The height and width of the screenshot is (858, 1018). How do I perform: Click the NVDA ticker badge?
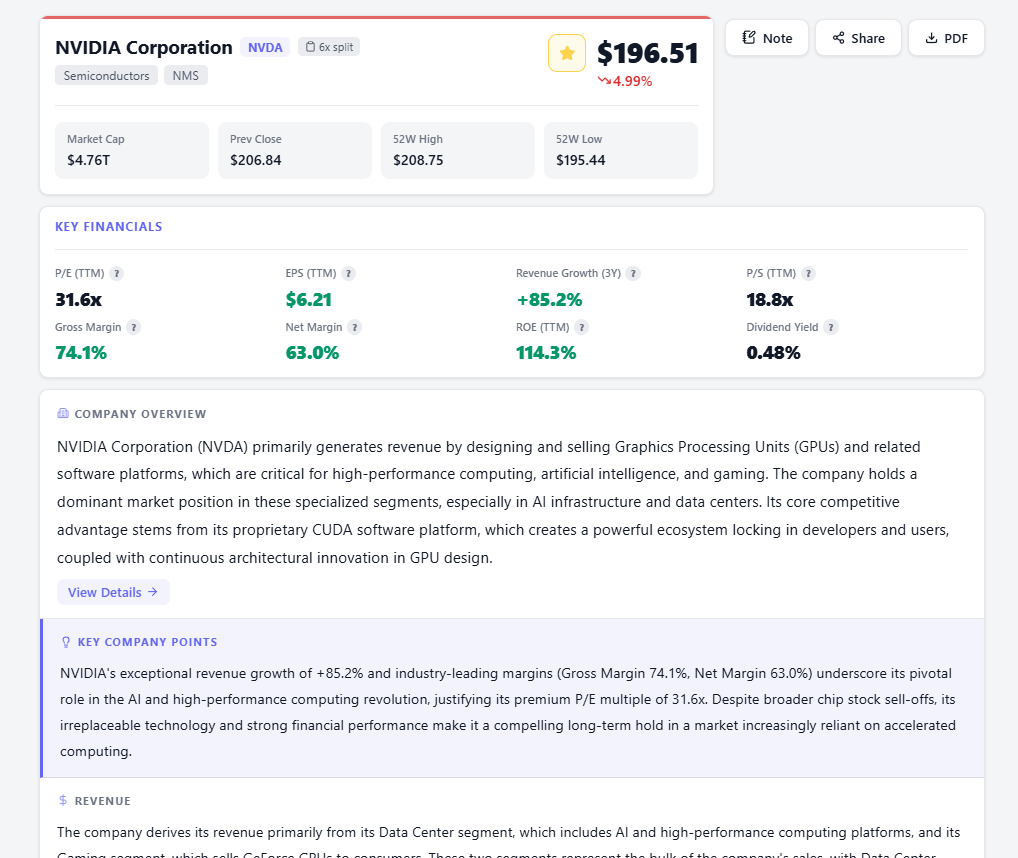coord(265,47)
